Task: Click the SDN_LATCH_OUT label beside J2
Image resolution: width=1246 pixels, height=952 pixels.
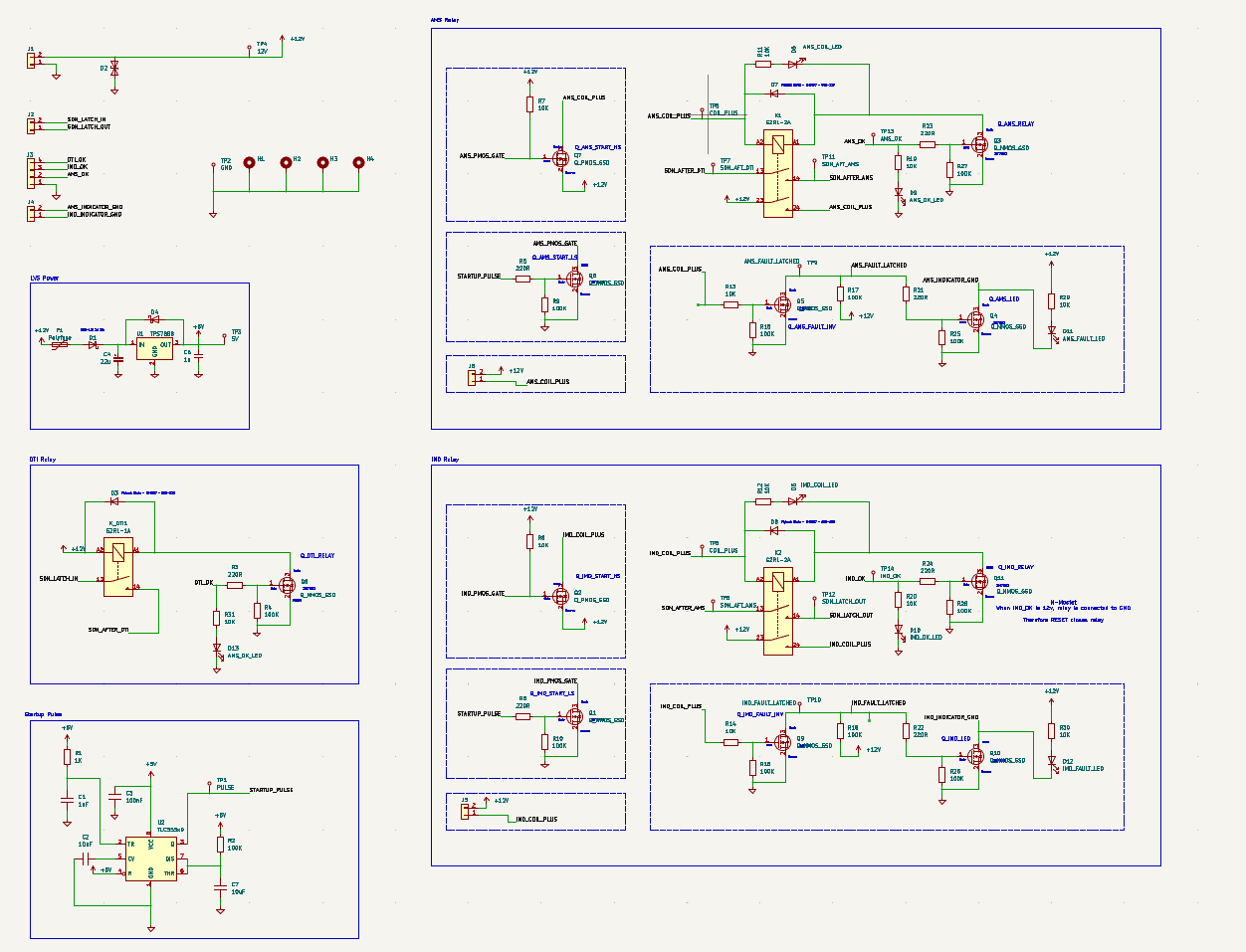Action: pos(89,127)
